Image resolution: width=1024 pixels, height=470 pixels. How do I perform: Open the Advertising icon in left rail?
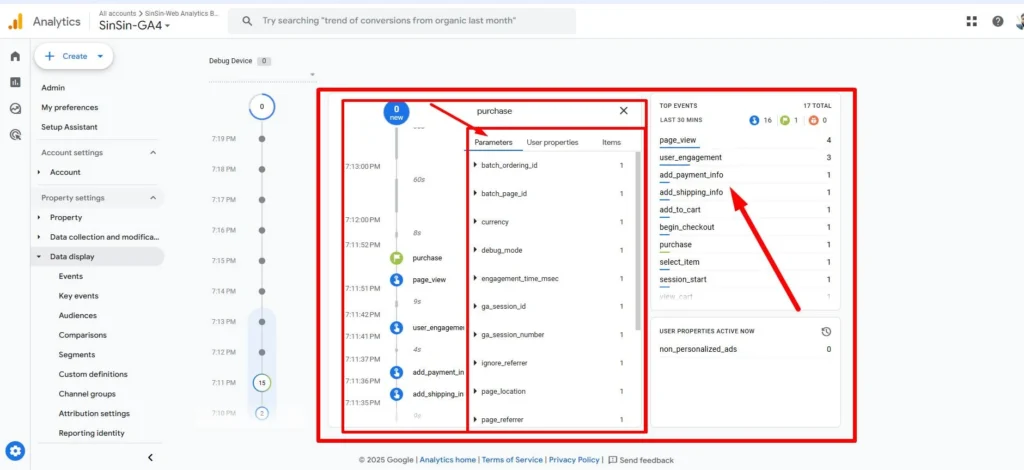[x=15, y=135]
